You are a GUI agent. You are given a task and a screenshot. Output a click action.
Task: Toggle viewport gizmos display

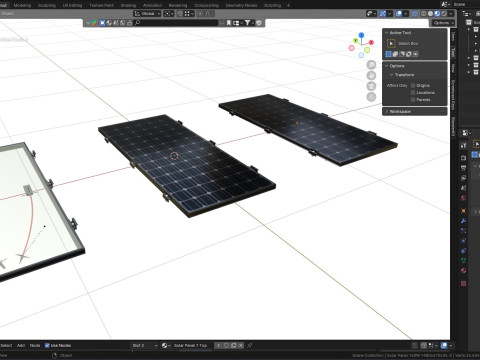[383, 14]
